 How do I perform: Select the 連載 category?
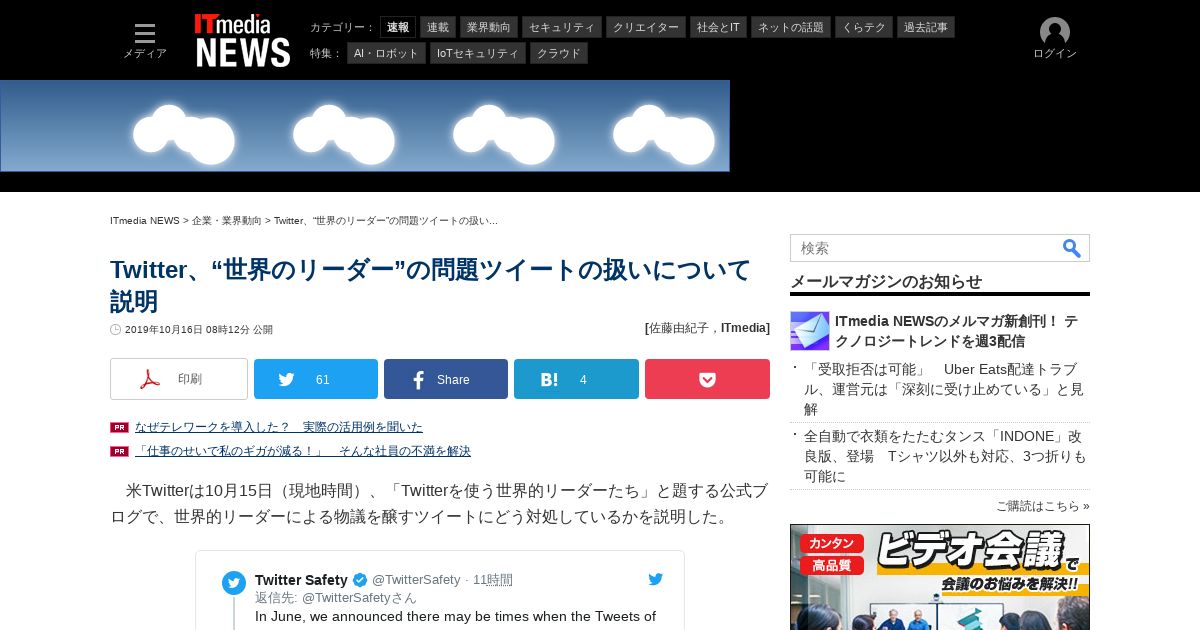pos(438,27)
